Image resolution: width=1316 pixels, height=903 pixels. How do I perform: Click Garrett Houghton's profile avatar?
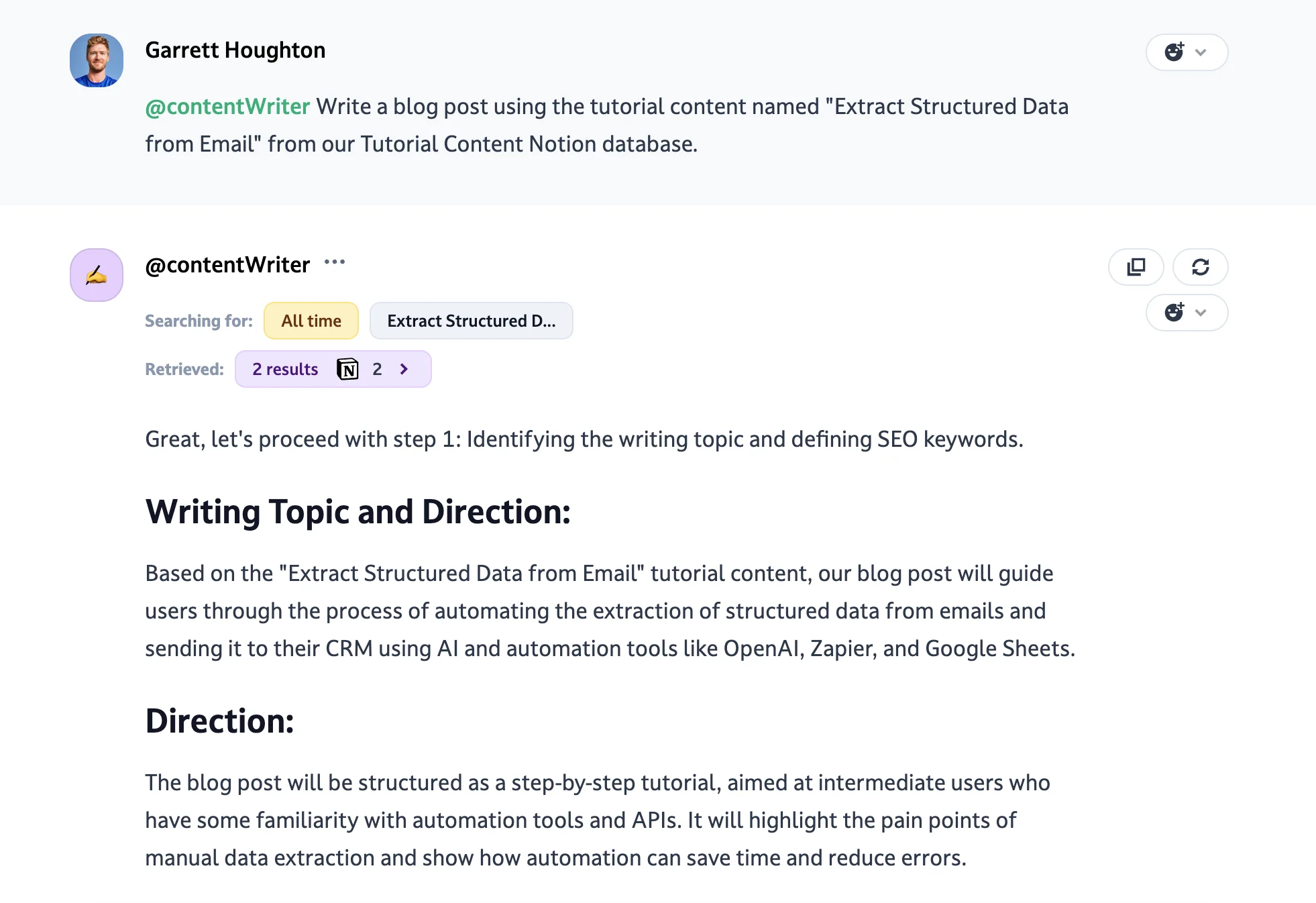pos(97,60)
